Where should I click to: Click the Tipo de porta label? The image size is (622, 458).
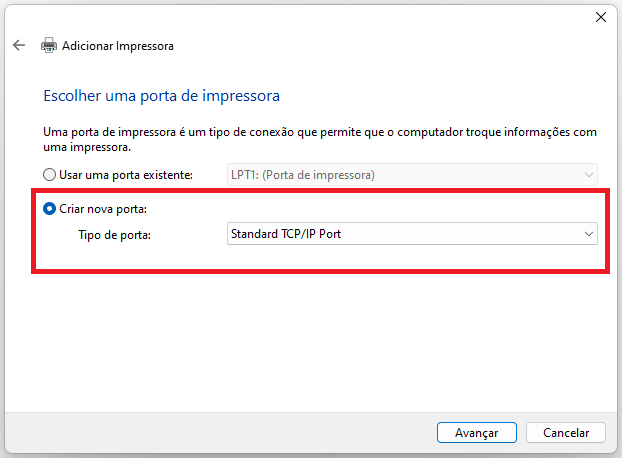coord(114,235)
